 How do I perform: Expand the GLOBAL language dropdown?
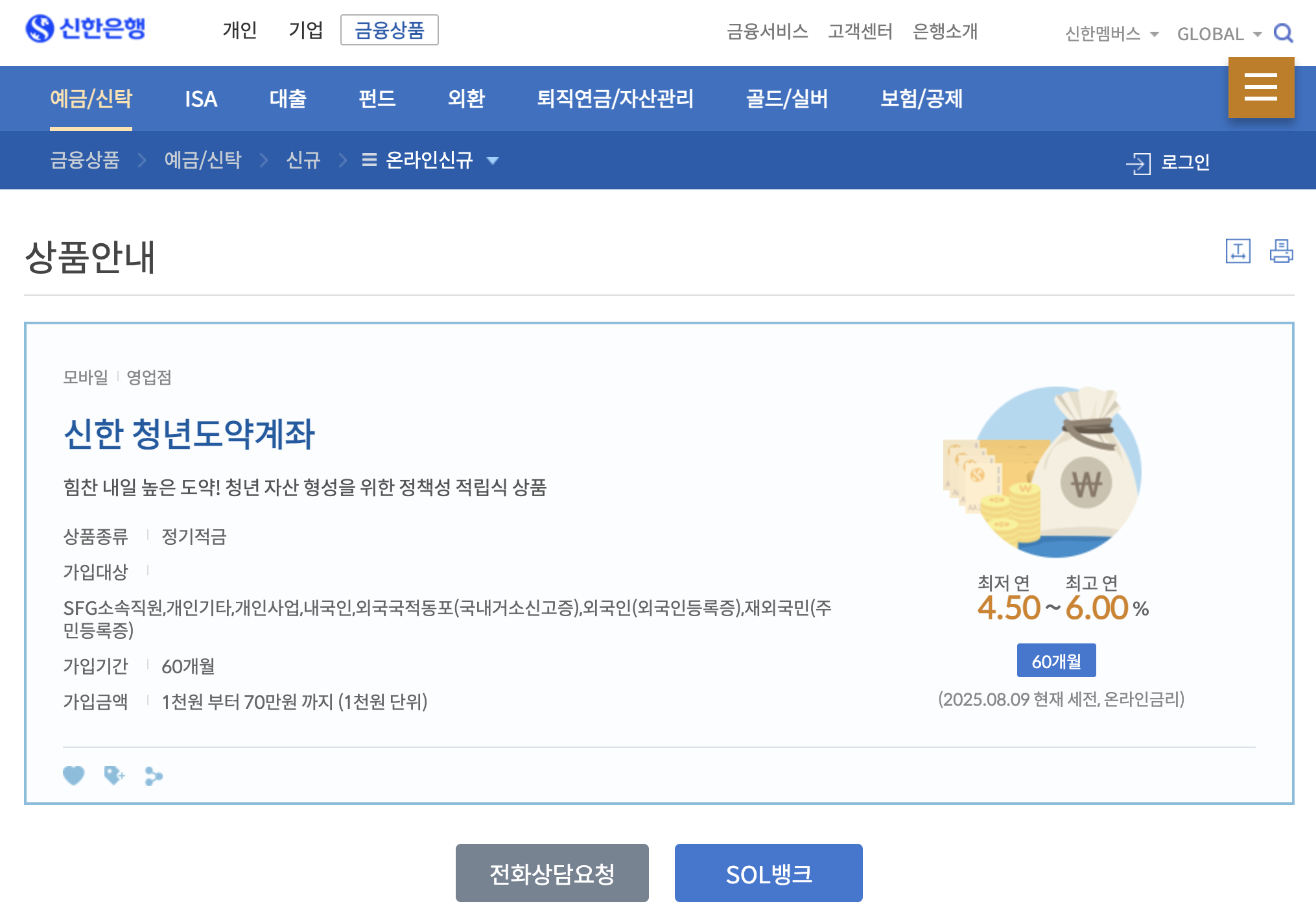click(1219, 34)
